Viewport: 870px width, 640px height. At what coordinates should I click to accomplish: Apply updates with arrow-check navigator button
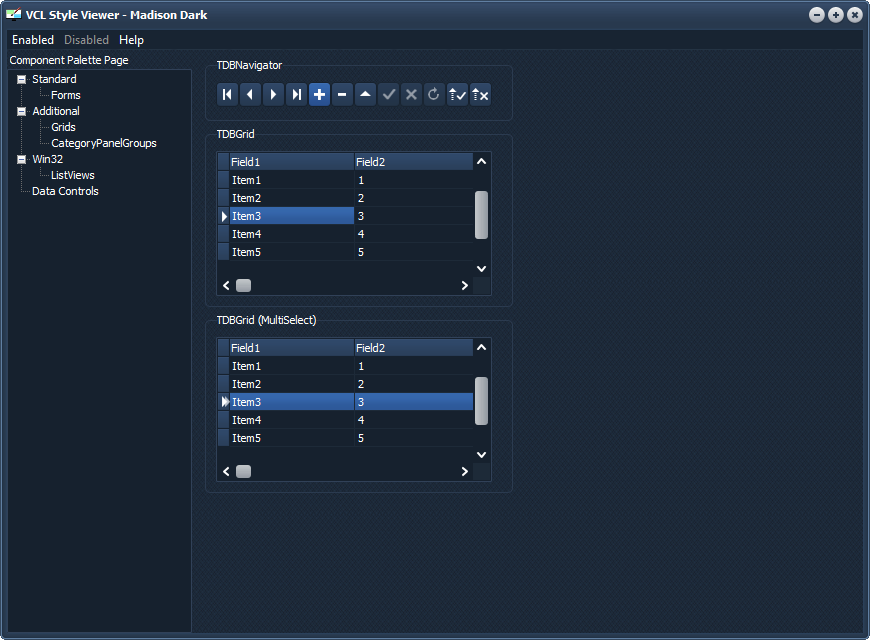pyautogui.click(x=457, y=94)
